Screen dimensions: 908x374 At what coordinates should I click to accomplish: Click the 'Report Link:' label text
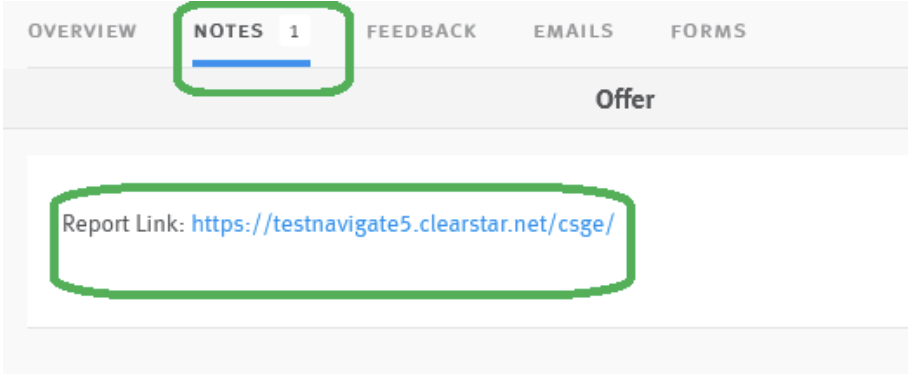coord(123,223)
